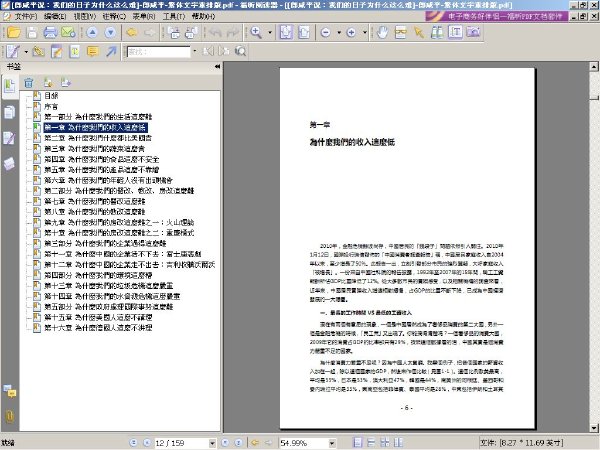
Task: Click the first clipboard icon after the yellow arrows
Action: coord(174,33)
